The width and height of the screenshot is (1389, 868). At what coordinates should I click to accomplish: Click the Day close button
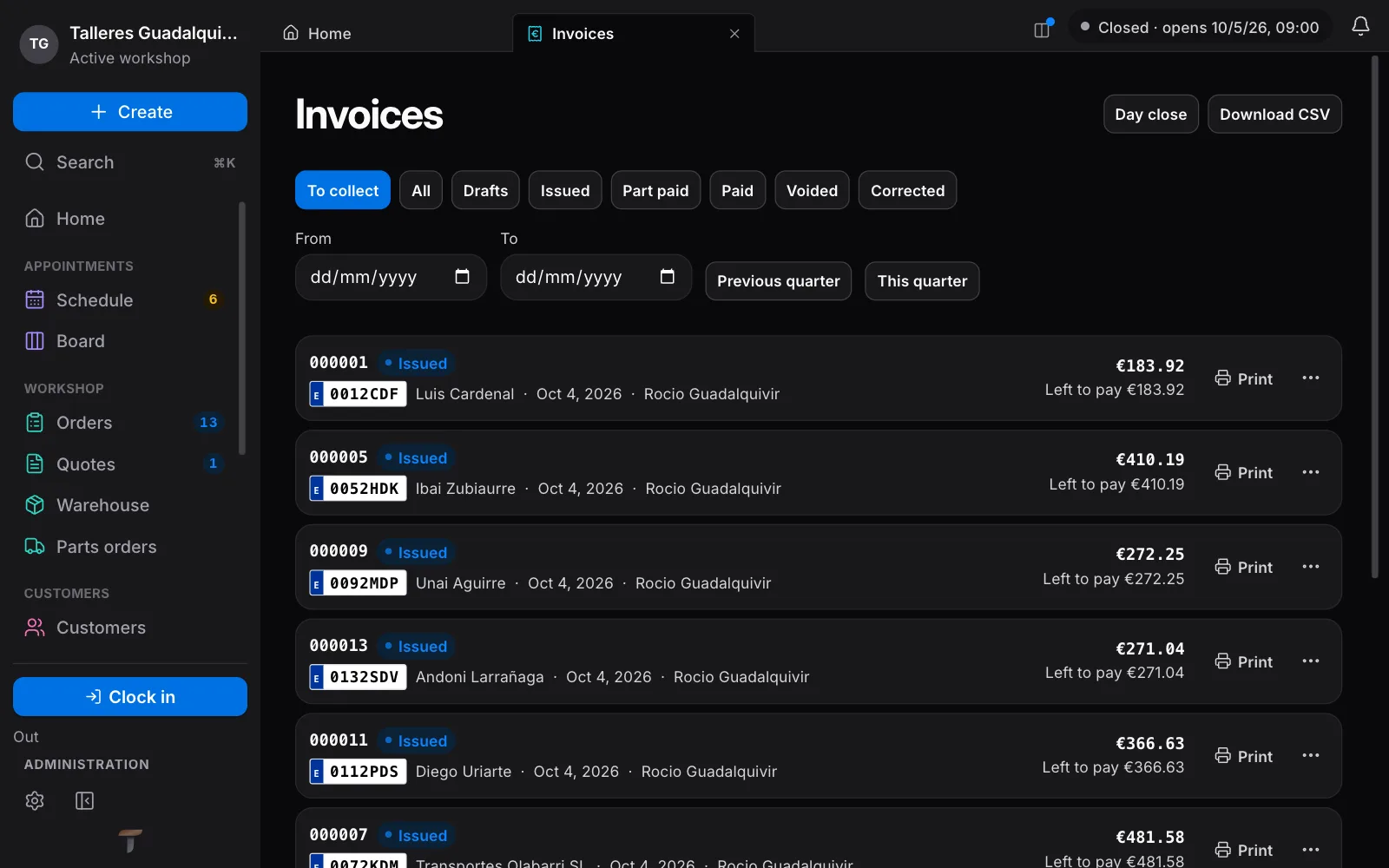tap(1151, 115)
